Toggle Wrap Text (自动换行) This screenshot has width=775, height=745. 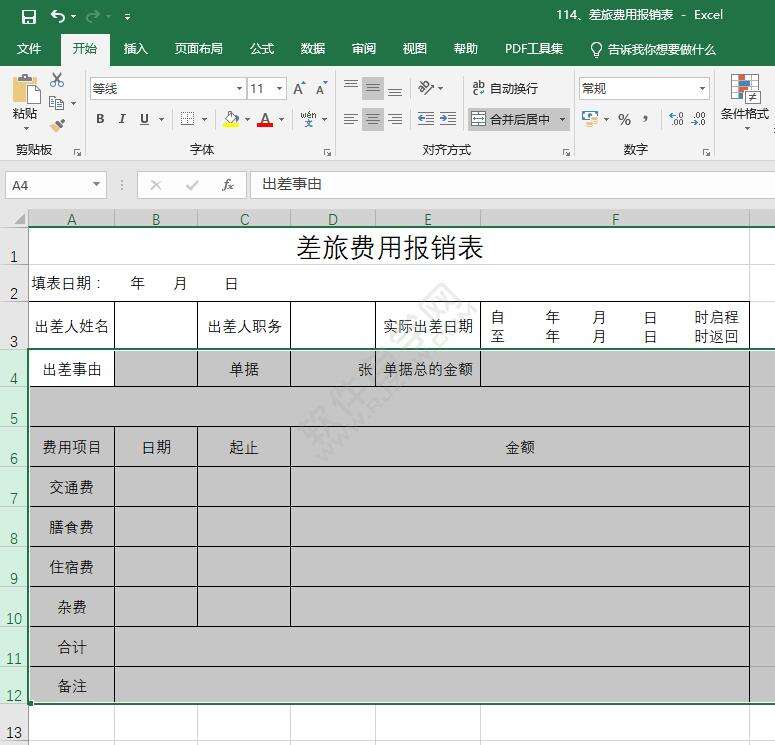point(505,88)
